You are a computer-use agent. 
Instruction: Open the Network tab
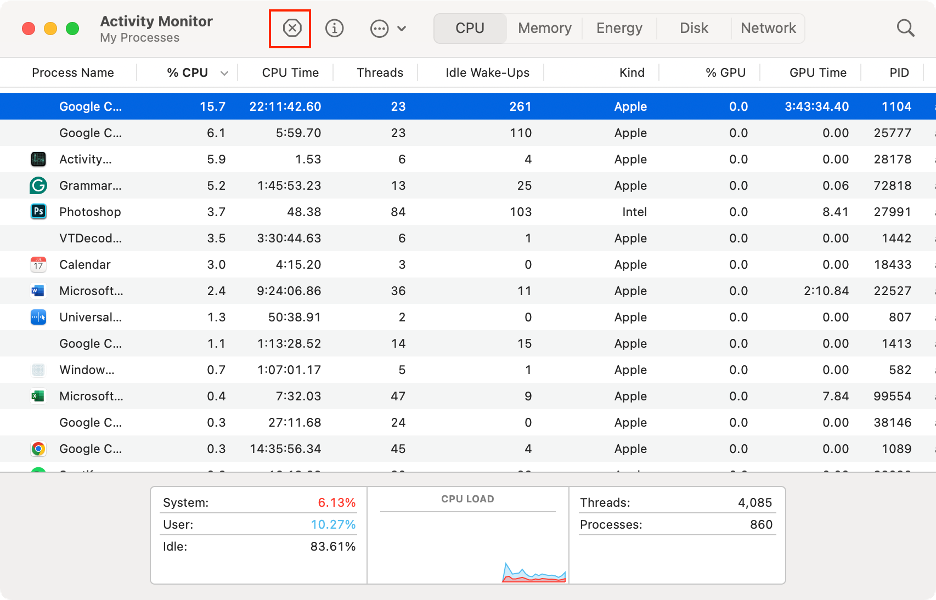(768, 28)
